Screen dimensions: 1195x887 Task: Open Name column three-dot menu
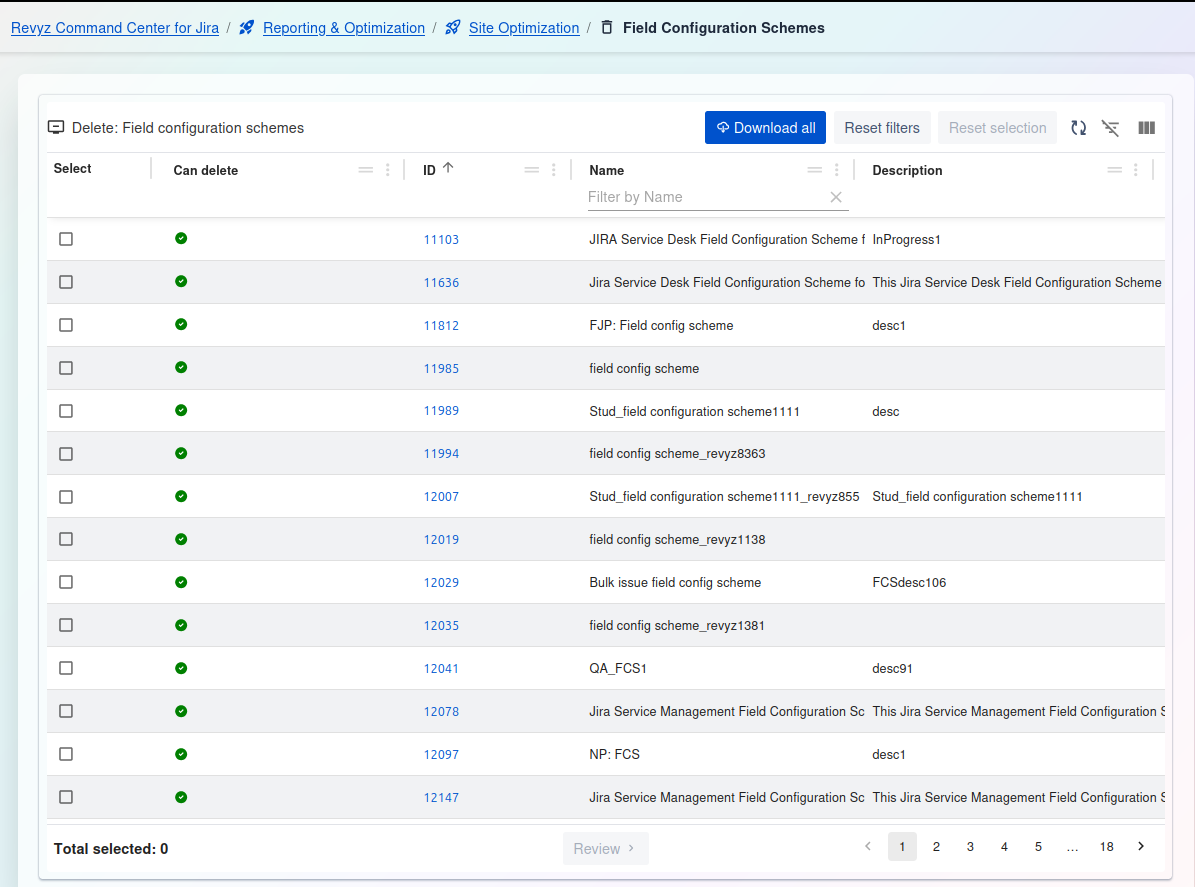pyautogui.click(x=837, y=170)
